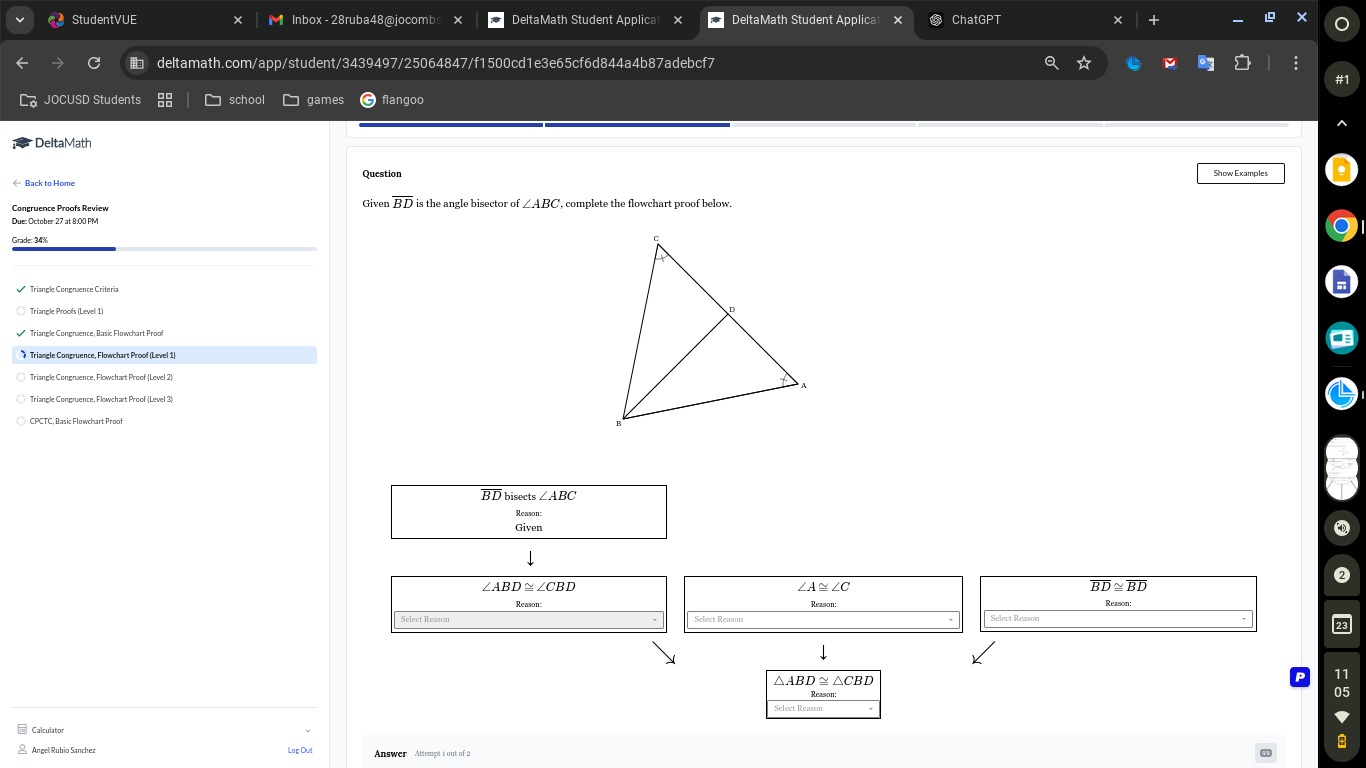Open Google Keep from the shelf

[x=1342, y=170]
